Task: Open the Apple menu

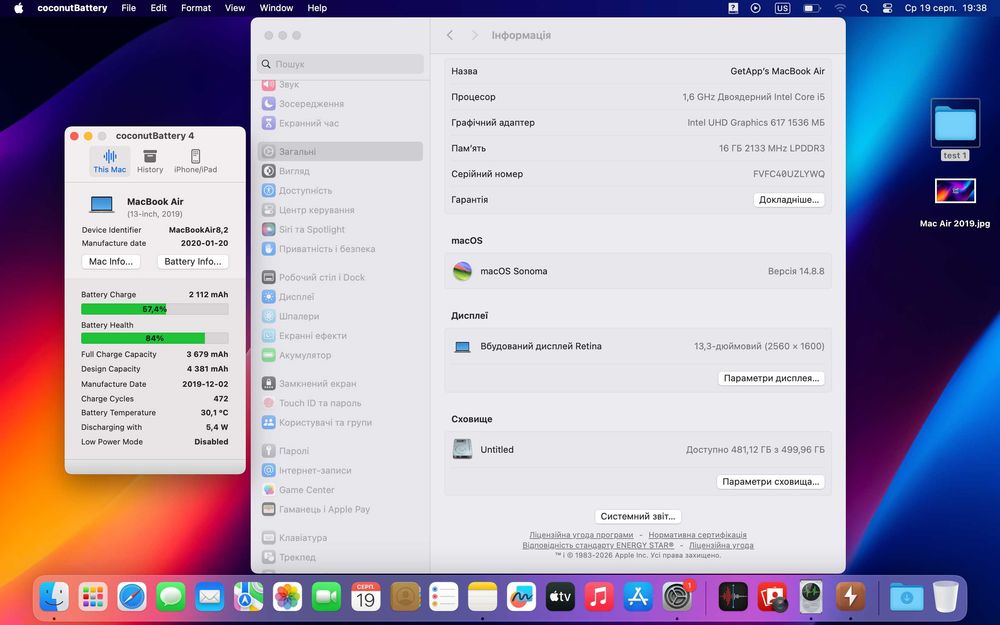Action: pos(18,8)
